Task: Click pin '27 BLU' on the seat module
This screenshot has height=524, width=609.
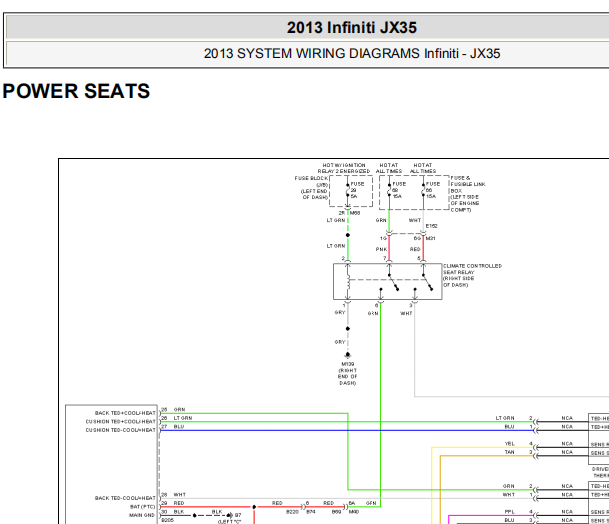Action: (173, 427)
